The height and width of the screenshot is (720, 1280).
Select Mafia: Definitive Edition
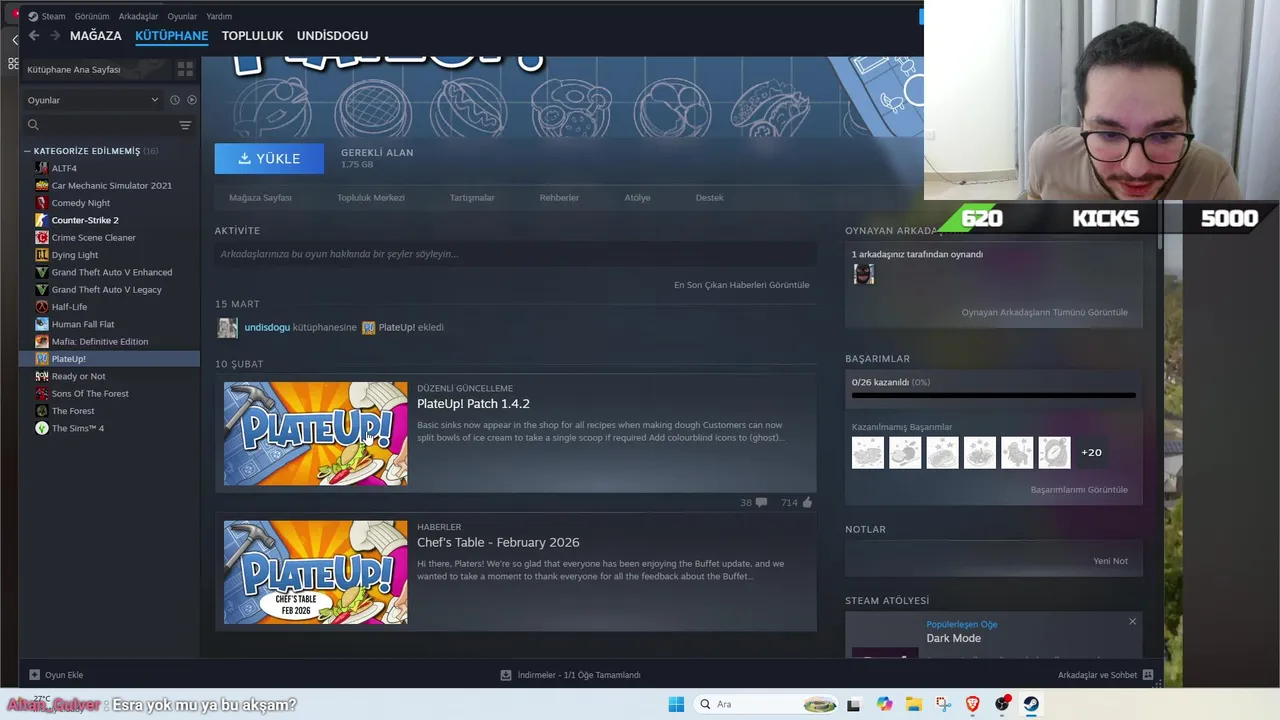(x=100, y=341)
